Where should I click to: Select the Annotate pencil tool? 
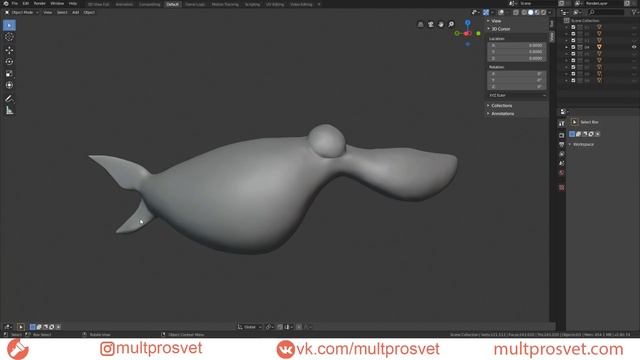pyautogui.click(x=9, y=99)
